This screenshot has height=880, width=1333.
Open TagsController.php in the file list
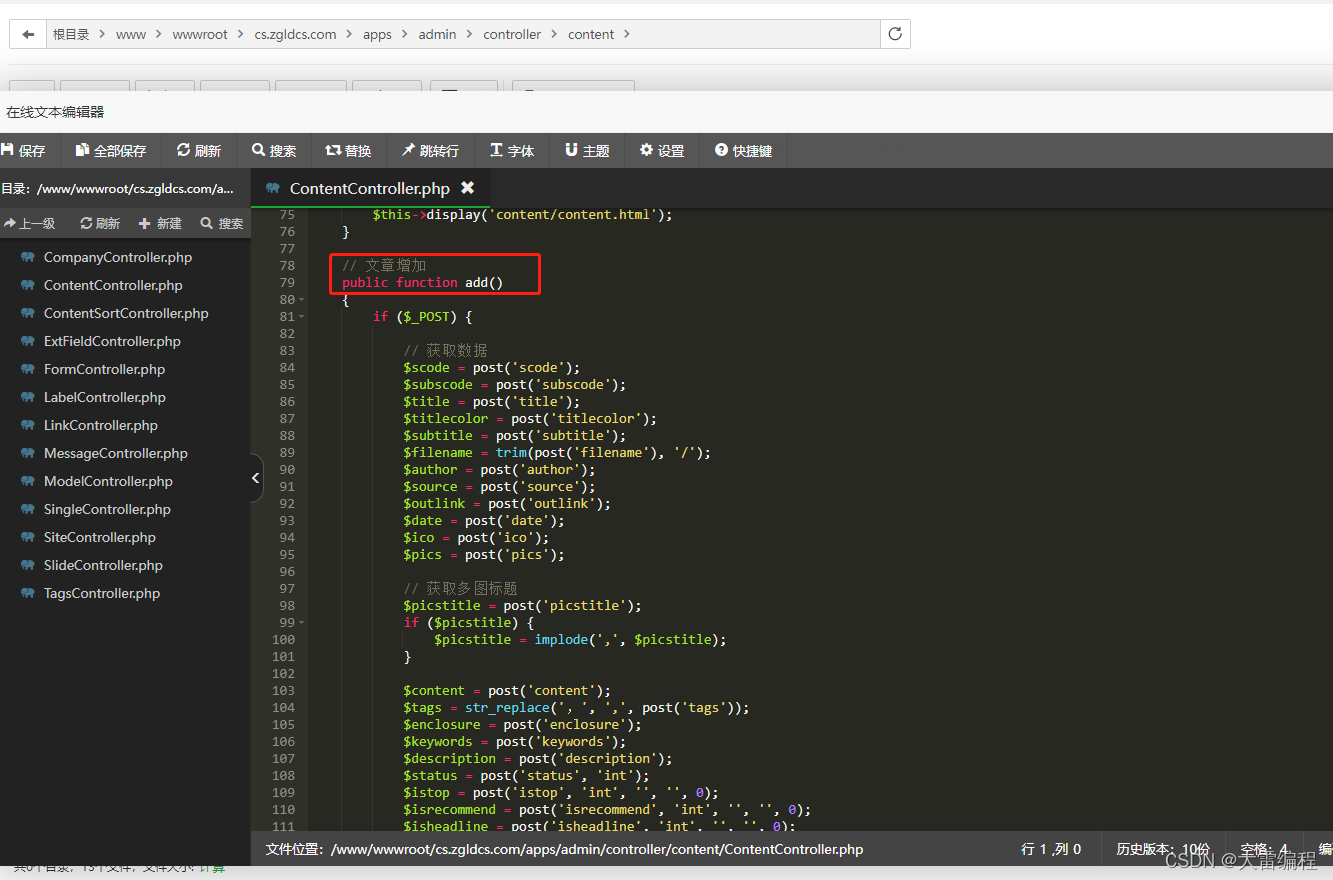(102, 593)
